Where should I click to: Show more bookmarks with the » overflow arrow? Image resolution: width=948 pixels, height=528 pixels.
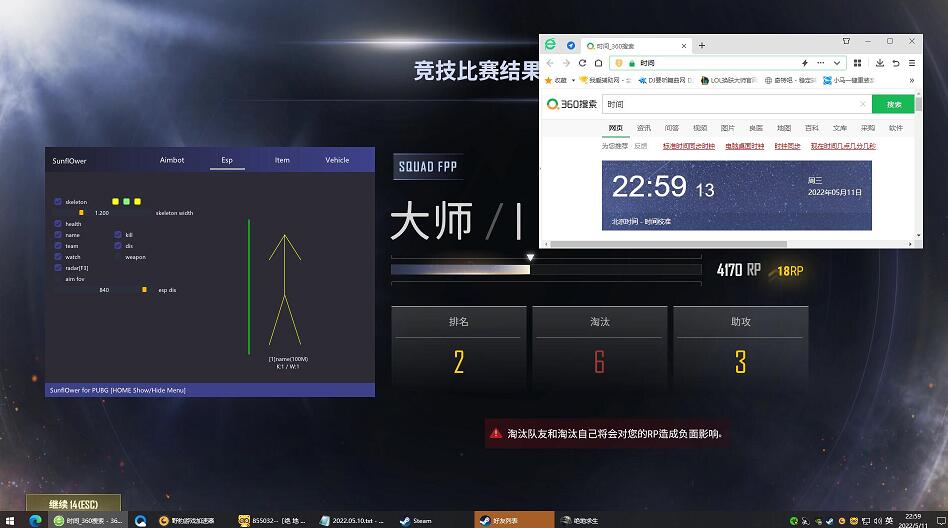(x=912, y=80)
